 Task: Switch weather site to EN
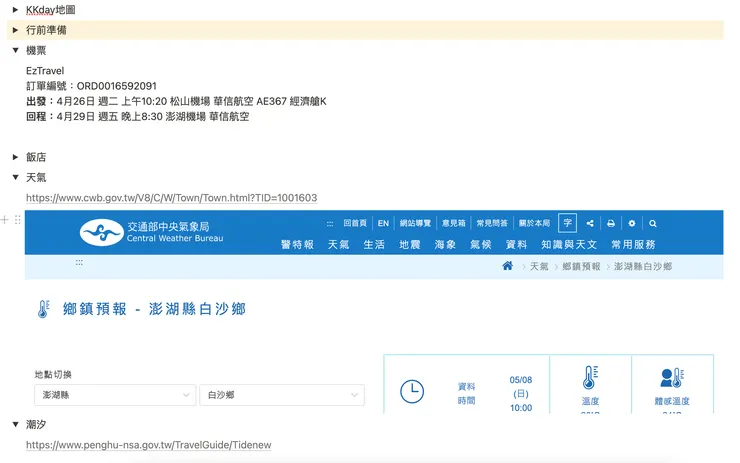click(x=383, y=223)
